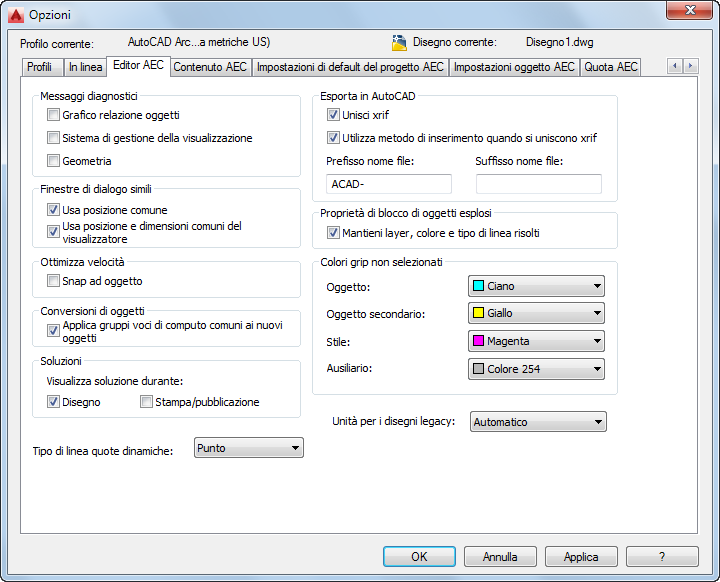720x582 pixels.
Task: Click the cyan swatch in Oggetto combo
Action: (478, 286)
